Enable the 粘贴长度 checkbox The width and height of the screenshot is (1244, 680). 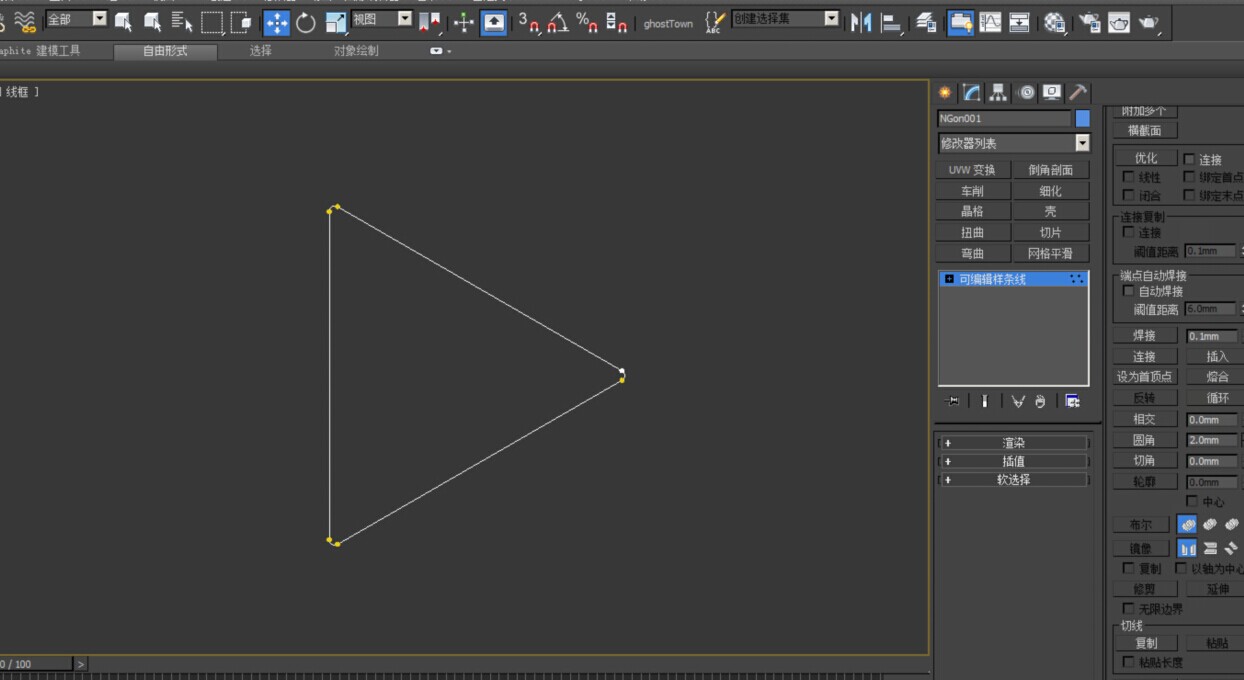(1129, 662)
